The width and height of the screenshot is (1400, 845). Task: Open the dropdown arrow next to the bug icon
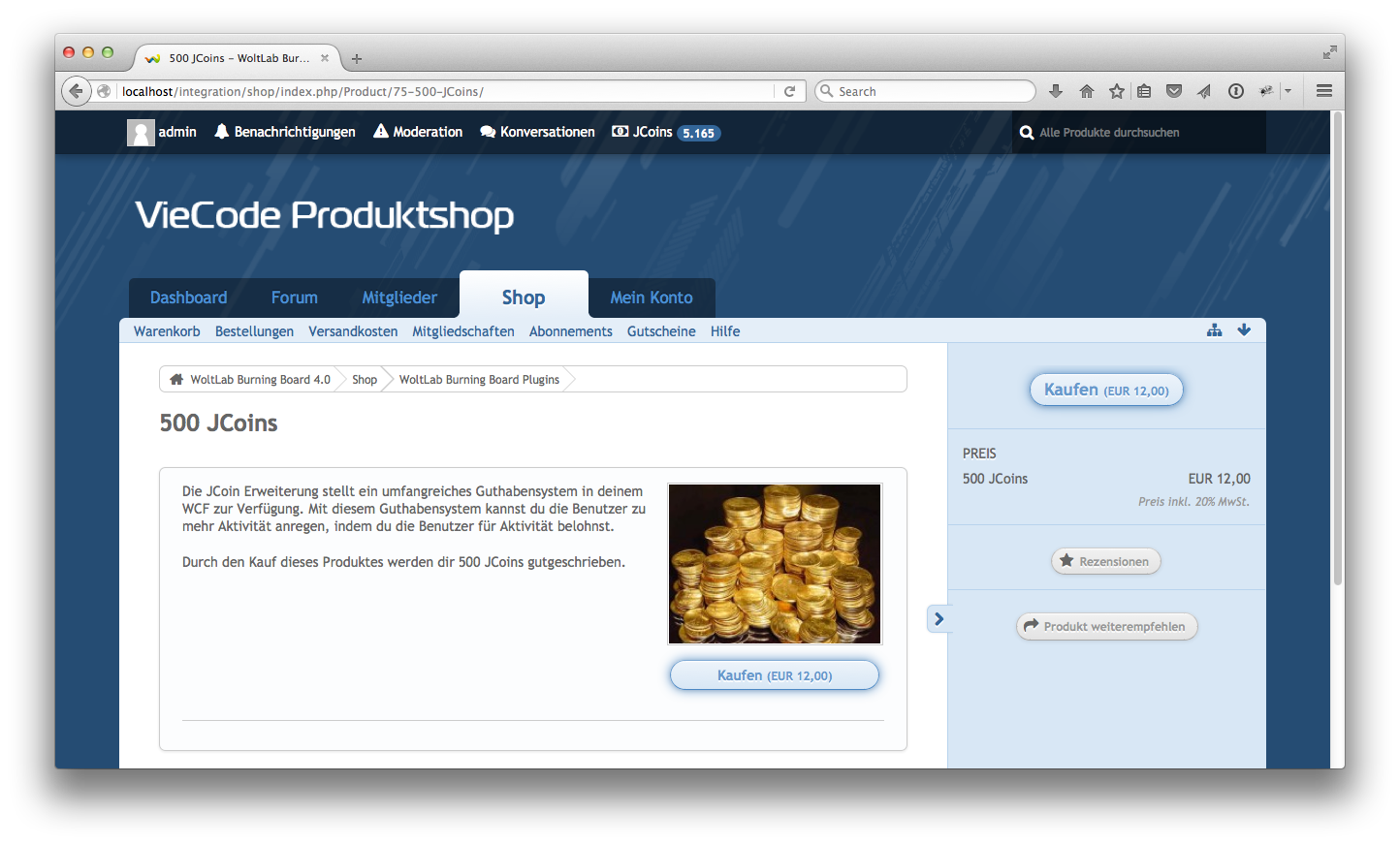1289,91
